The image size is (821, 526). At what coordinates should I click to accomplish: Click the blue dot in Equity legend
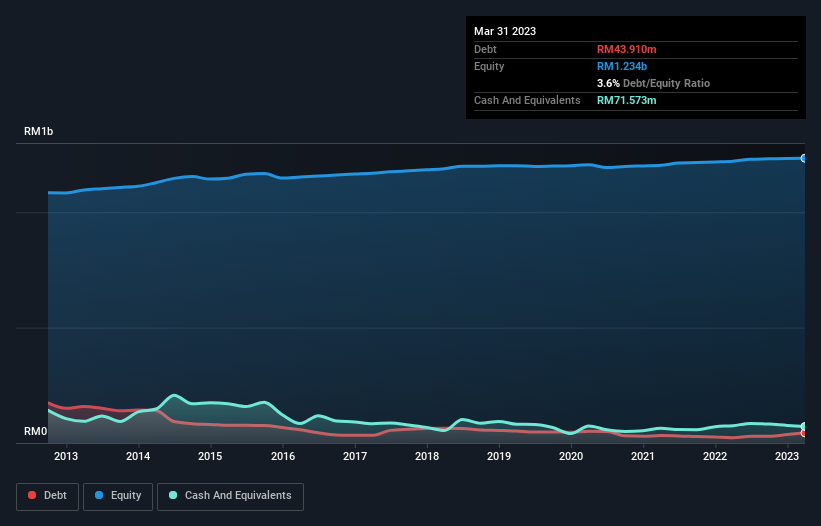101,496
